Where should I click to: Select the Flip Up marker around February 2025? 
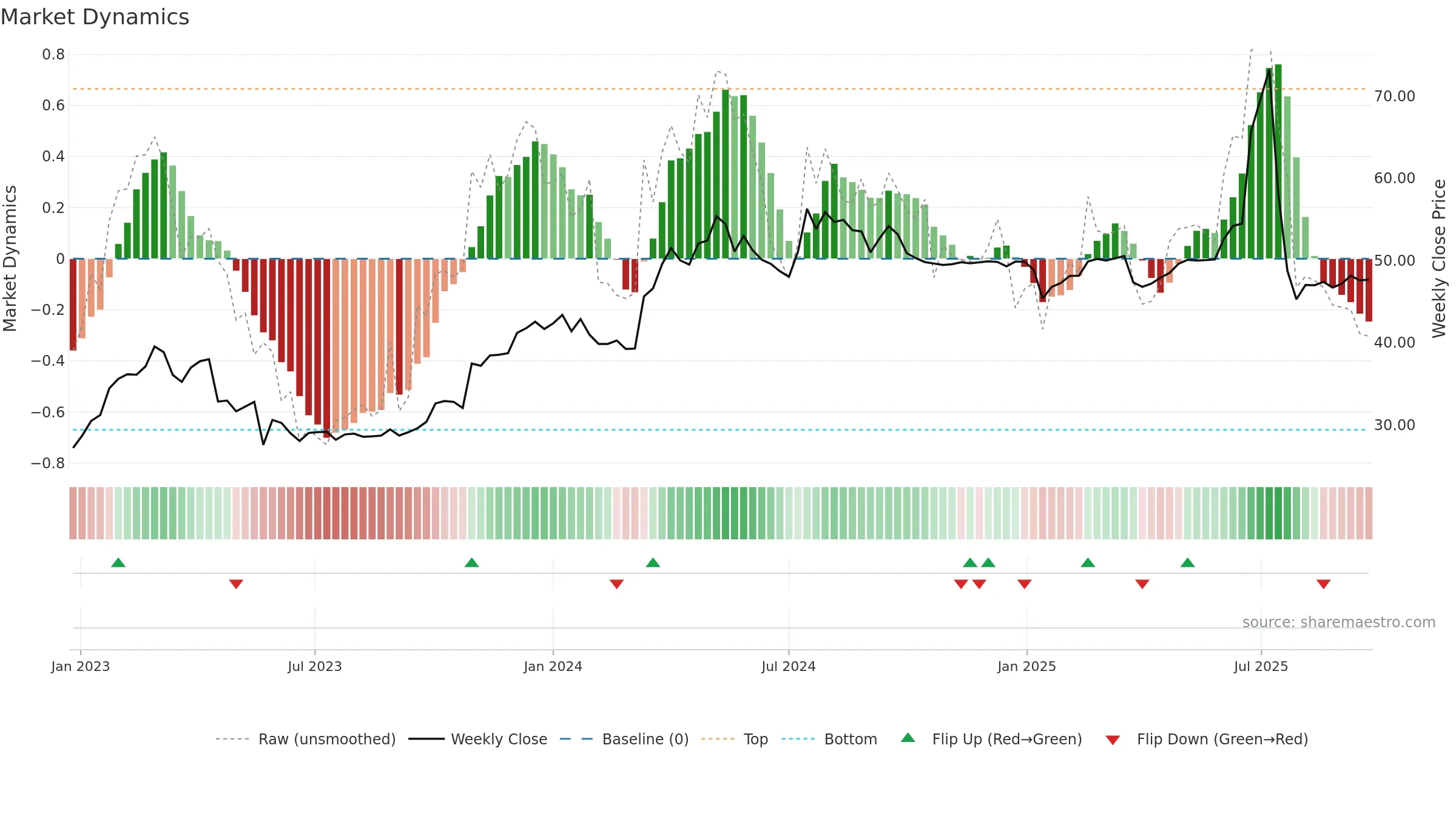(x=1088, y=562)
